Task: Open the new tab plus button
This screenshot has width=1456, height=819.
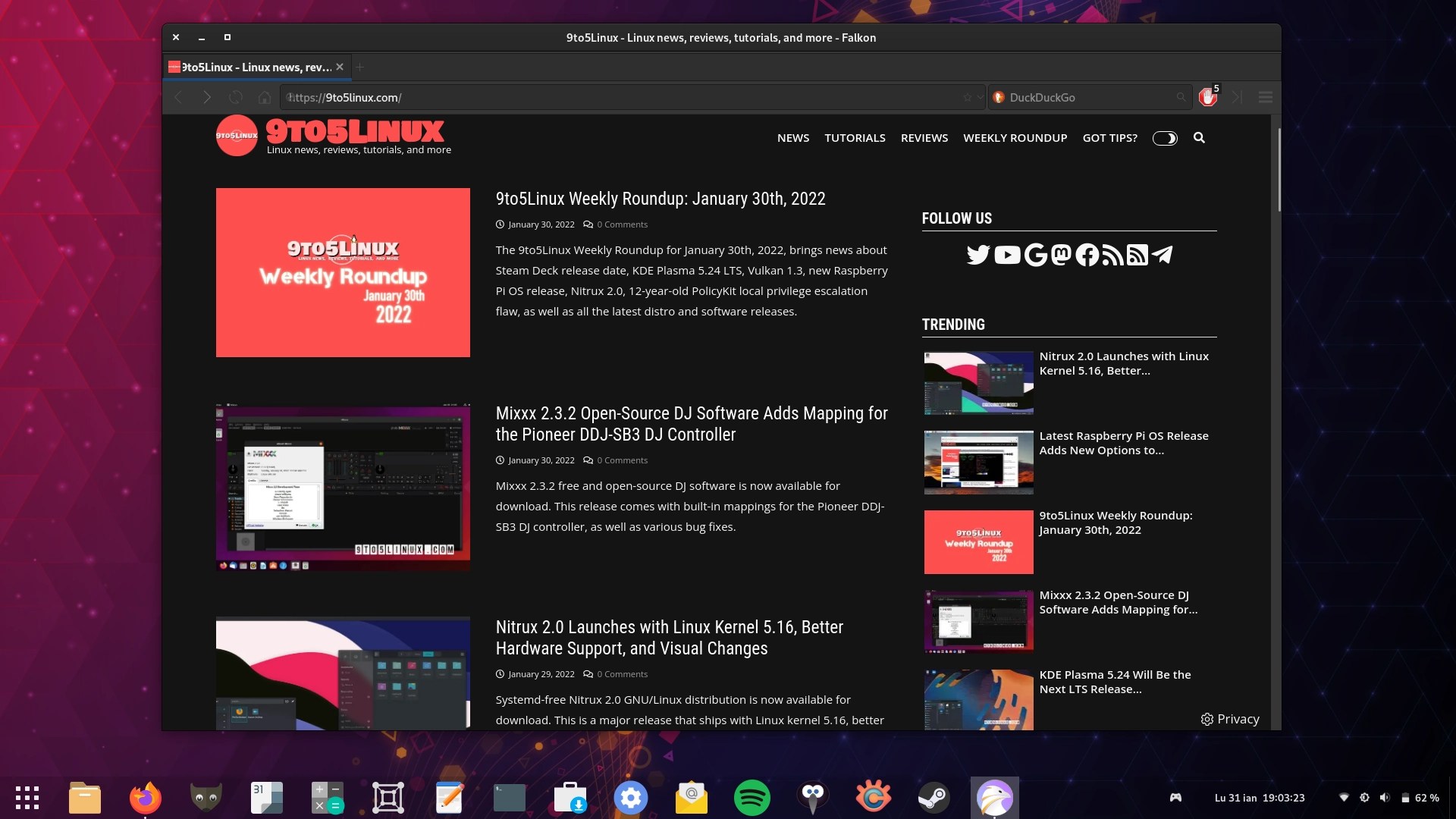Action: (x=360, y=67)
